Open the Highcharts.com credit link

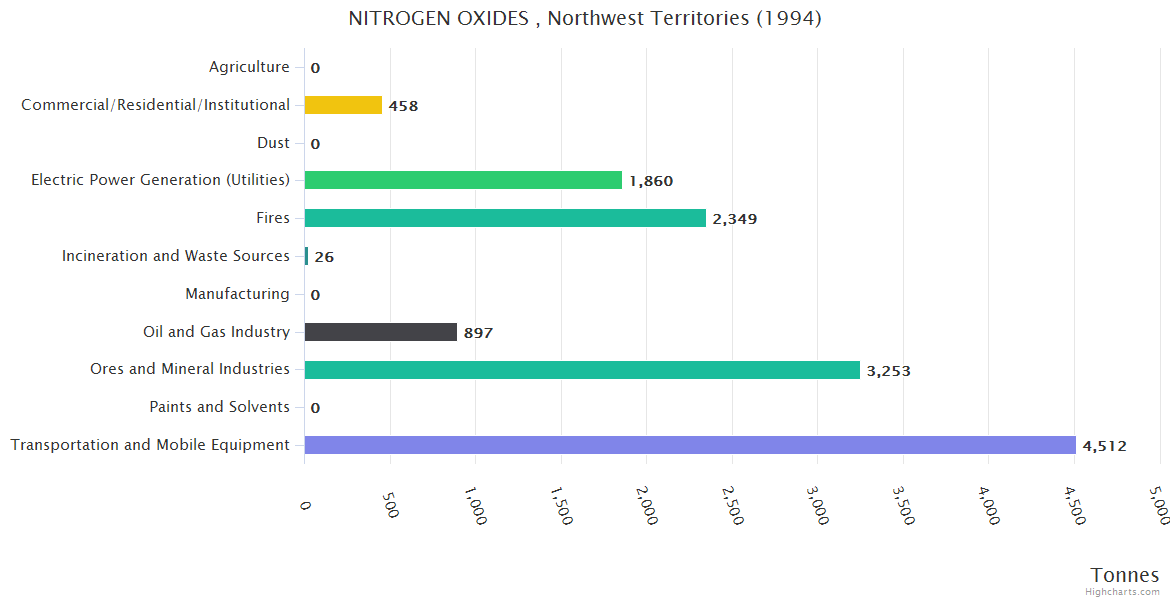click(1124, 592)
